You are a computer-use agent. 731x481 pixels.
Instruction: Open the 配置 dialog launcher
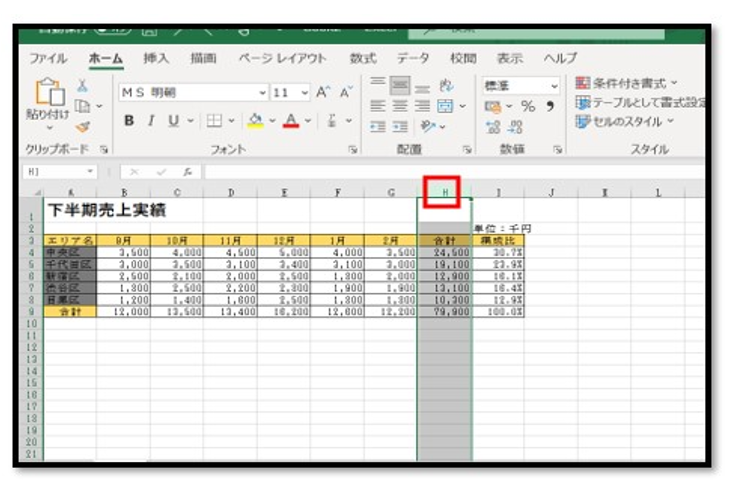click(467, 150)
